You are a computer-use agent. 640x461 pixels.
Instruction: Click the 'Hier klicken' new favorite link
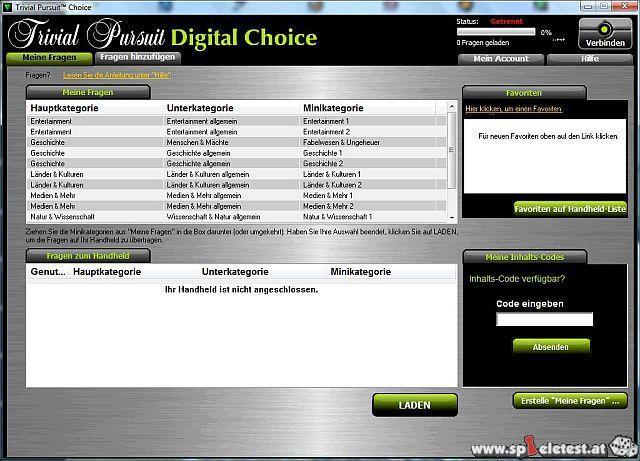pos(513,109)
